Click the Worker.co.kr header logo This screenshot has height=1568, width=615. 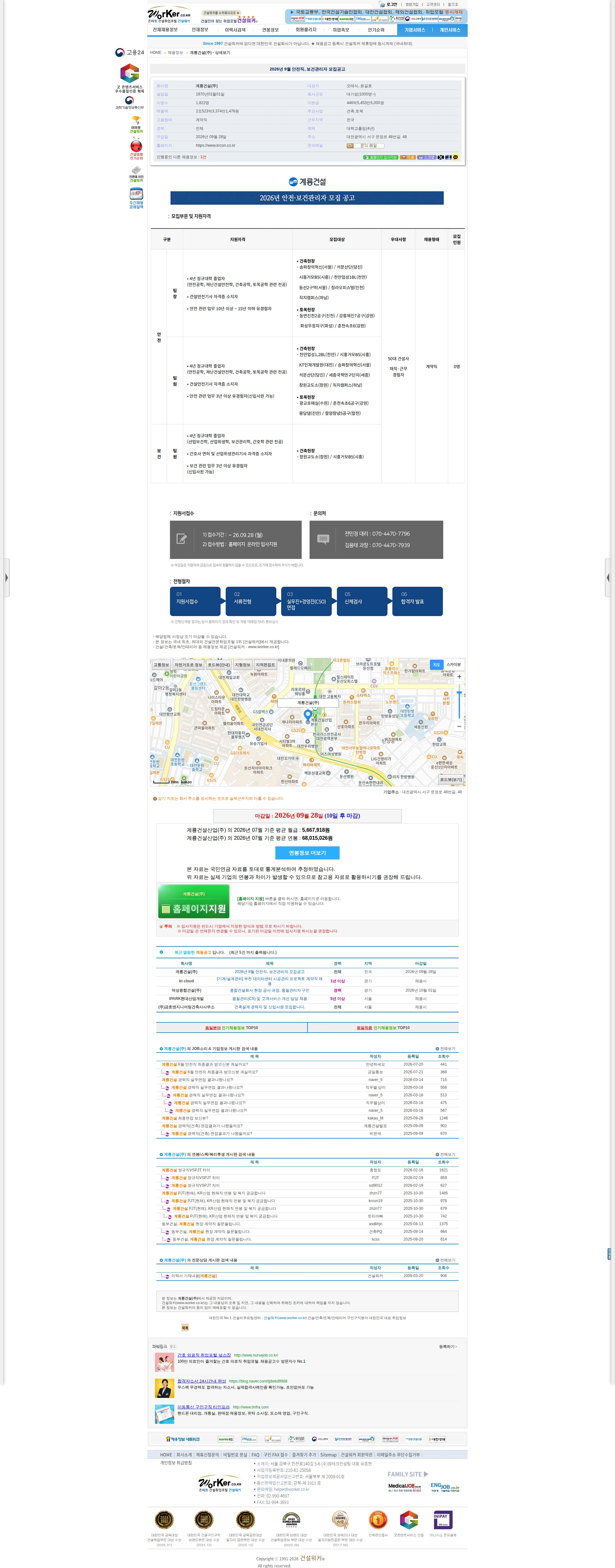pyautogui.click(x=169, y=15)
